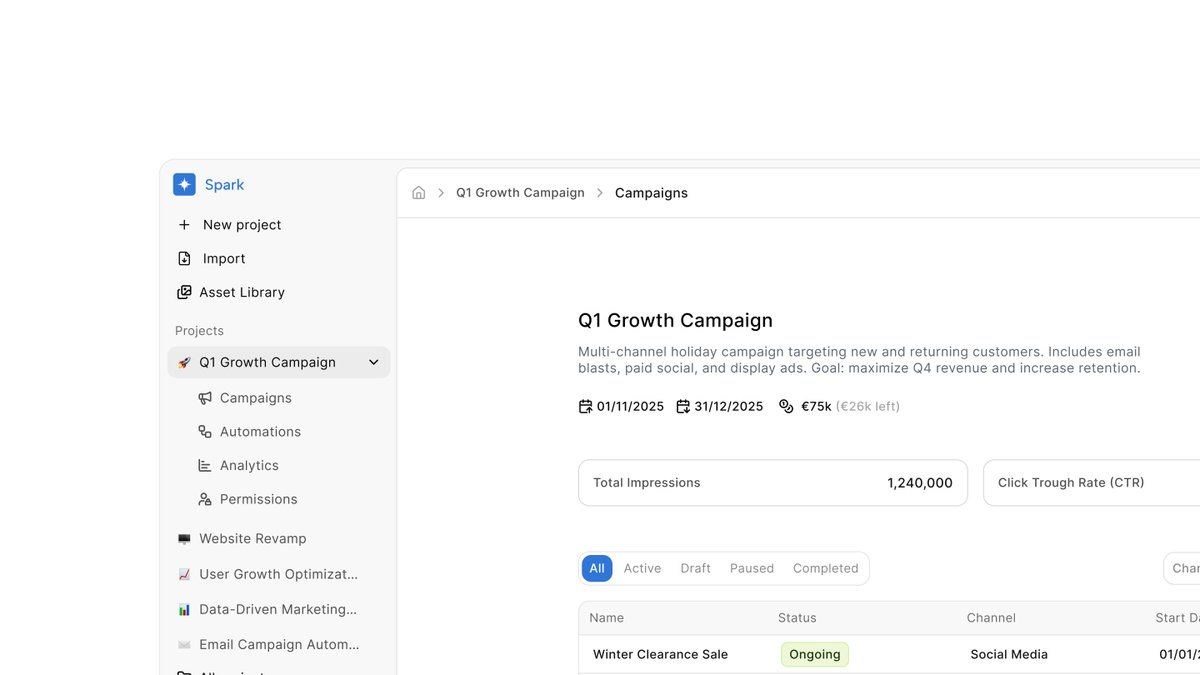Screen dimensions: 1200x675
Task: Collapse the Q1 Growth Campaign chevron
Action: click(374, 362)
